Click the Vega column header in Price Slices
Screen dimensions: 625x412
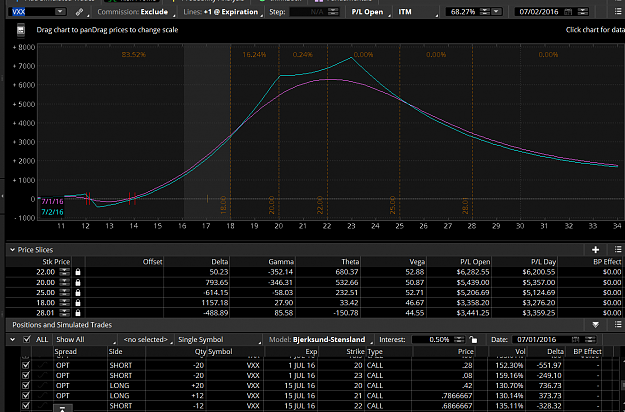click(417, 262)
